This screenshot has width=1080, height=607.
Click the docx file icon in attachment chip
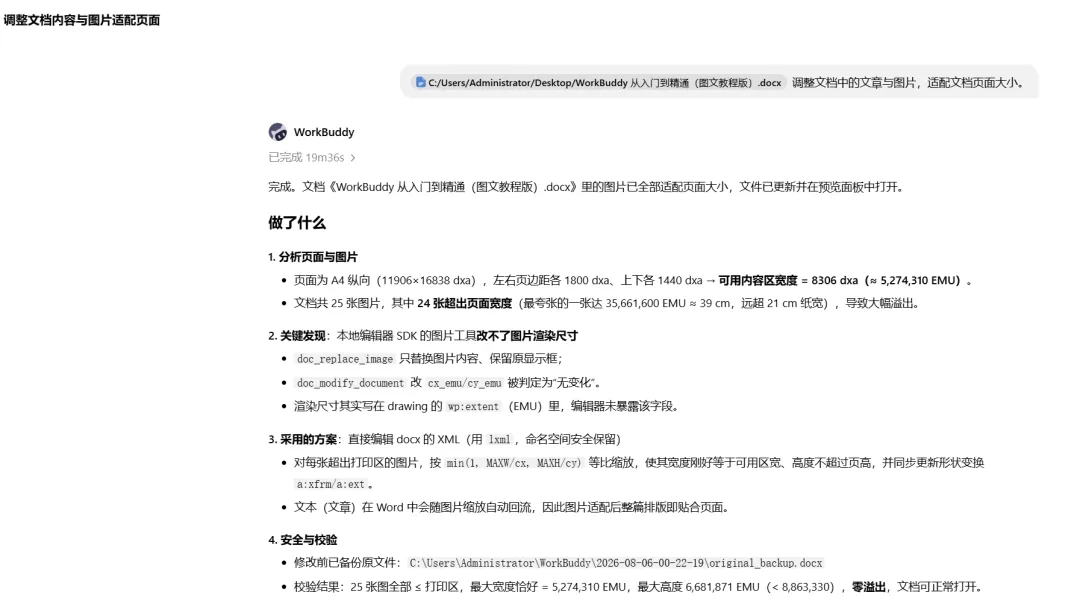pyautogui.click(x=420, y=82)
